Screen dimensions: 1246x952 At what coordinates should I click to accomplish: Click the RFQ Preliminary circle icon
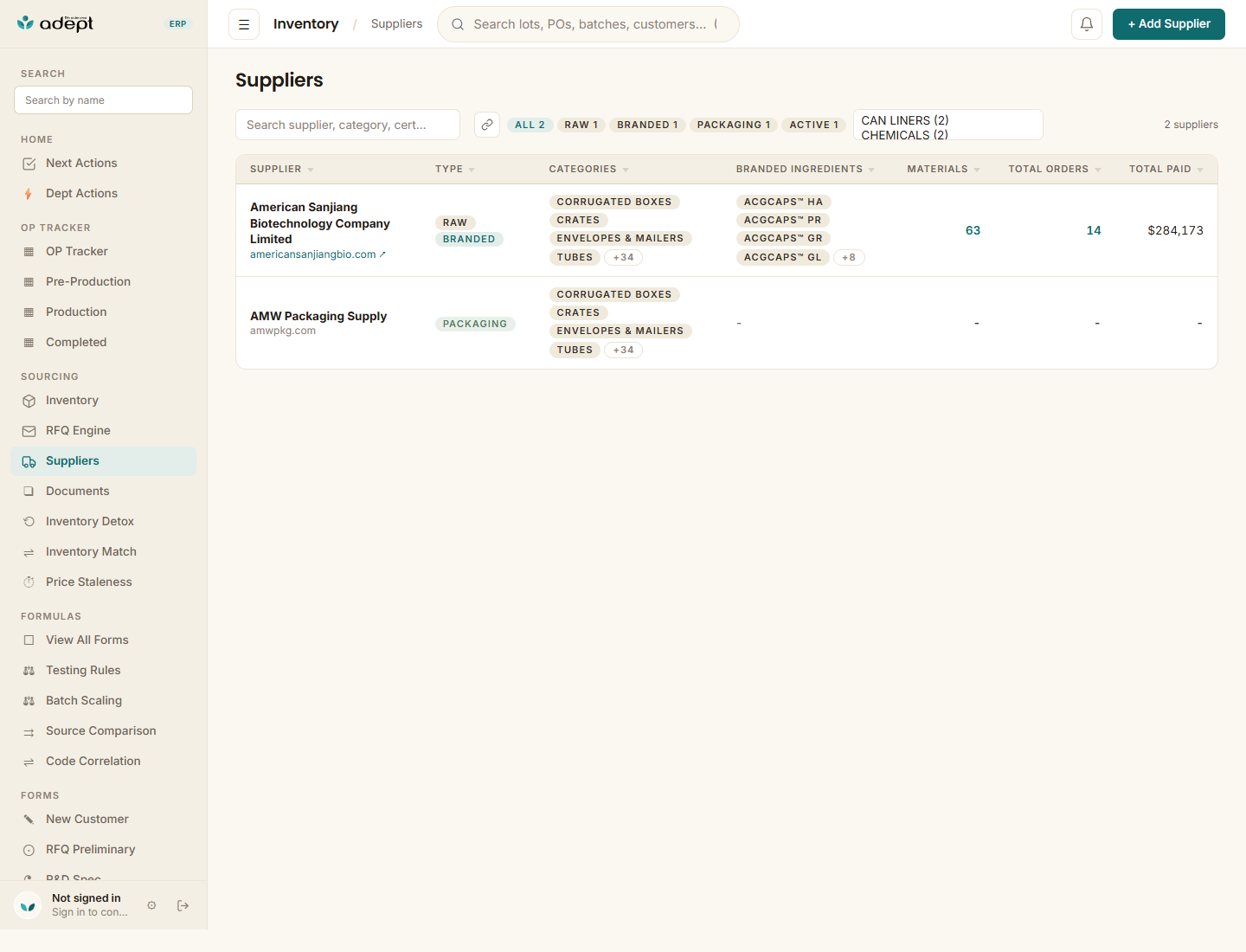(29, 850)
